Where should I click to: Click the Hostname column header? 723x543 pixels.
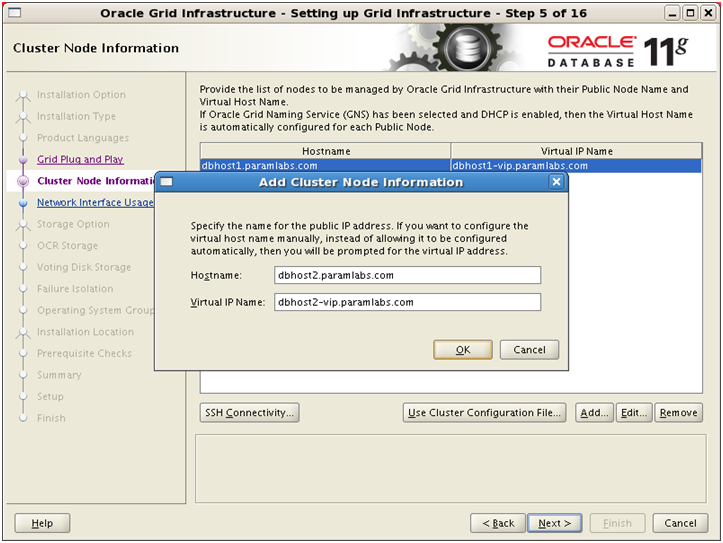326,151
